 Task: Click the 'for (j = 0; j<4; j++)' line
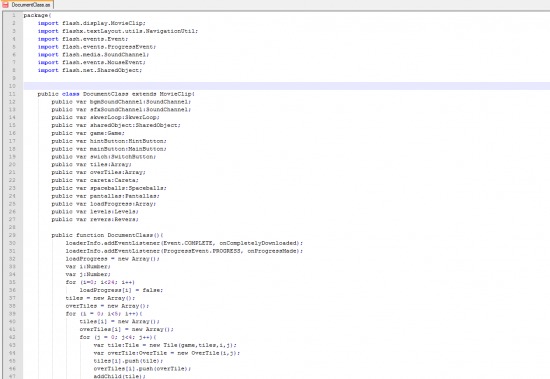pyautogui.click(x=118, y=337)
